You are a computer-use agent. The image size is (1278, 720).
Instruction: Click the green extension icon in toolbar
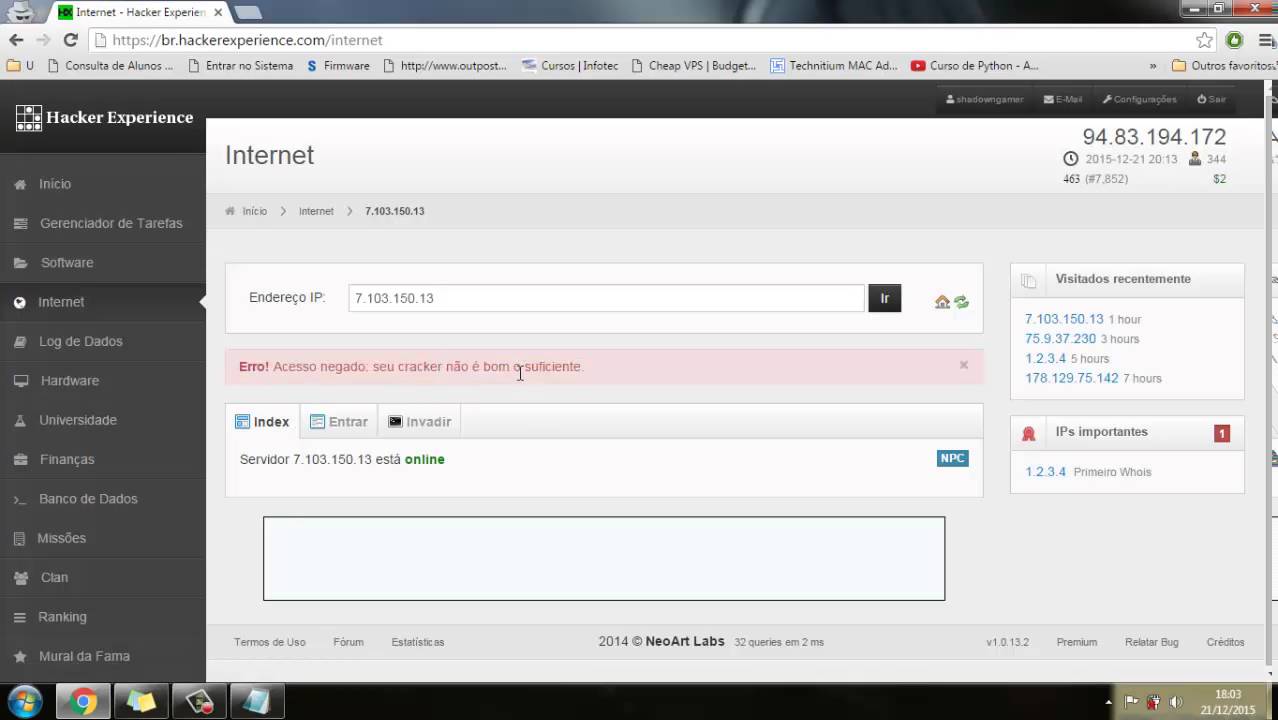pos(1235,40)
